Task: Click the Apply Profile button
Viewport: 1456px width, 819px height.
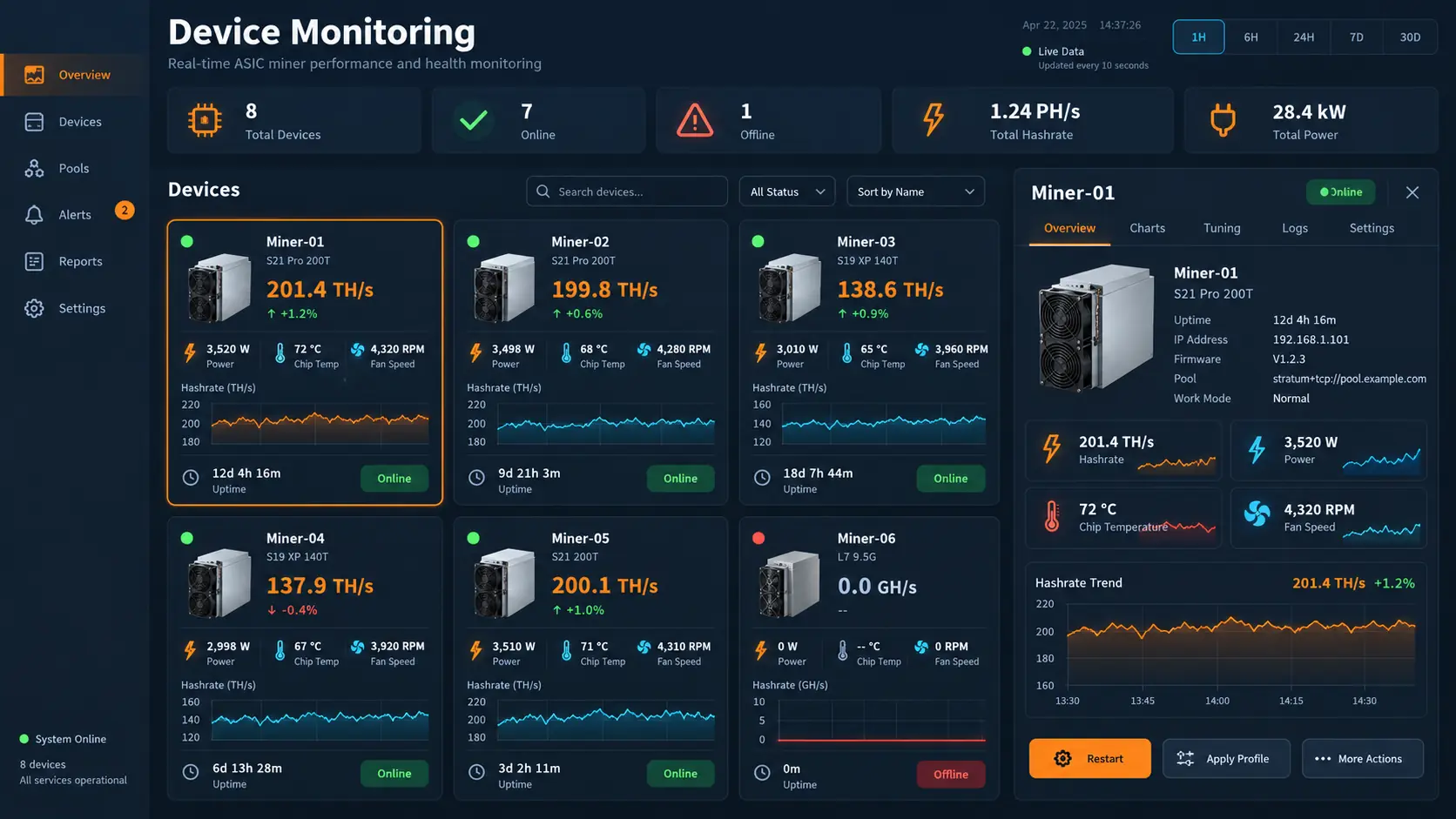Action: (1226, 759)
